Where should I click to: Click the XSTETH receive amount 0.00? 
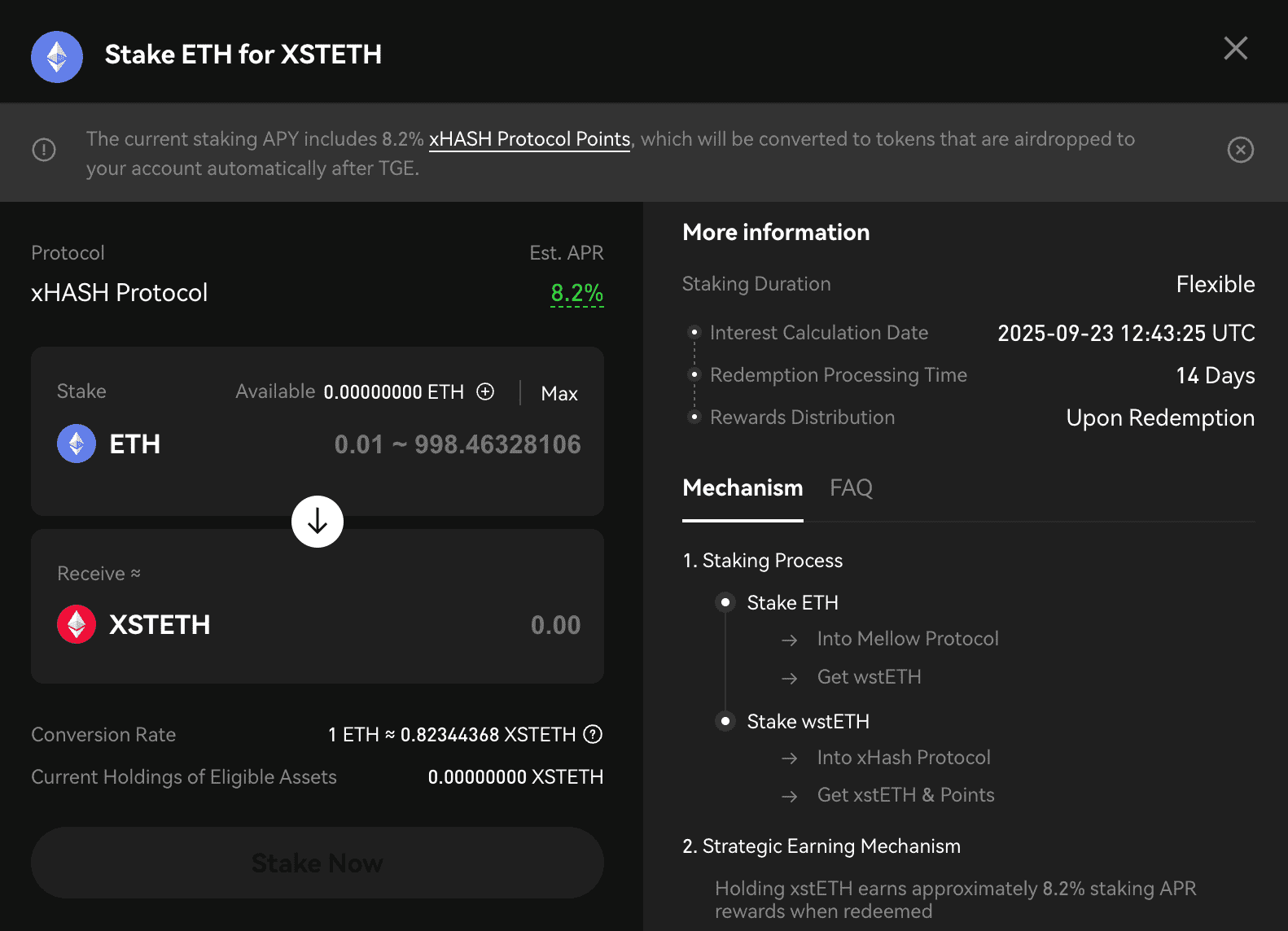tap(555, 625)
